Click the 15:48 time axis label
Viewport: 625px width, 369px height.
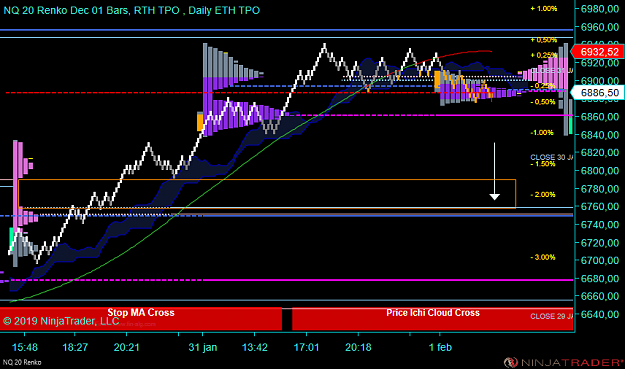pos(25,347)
